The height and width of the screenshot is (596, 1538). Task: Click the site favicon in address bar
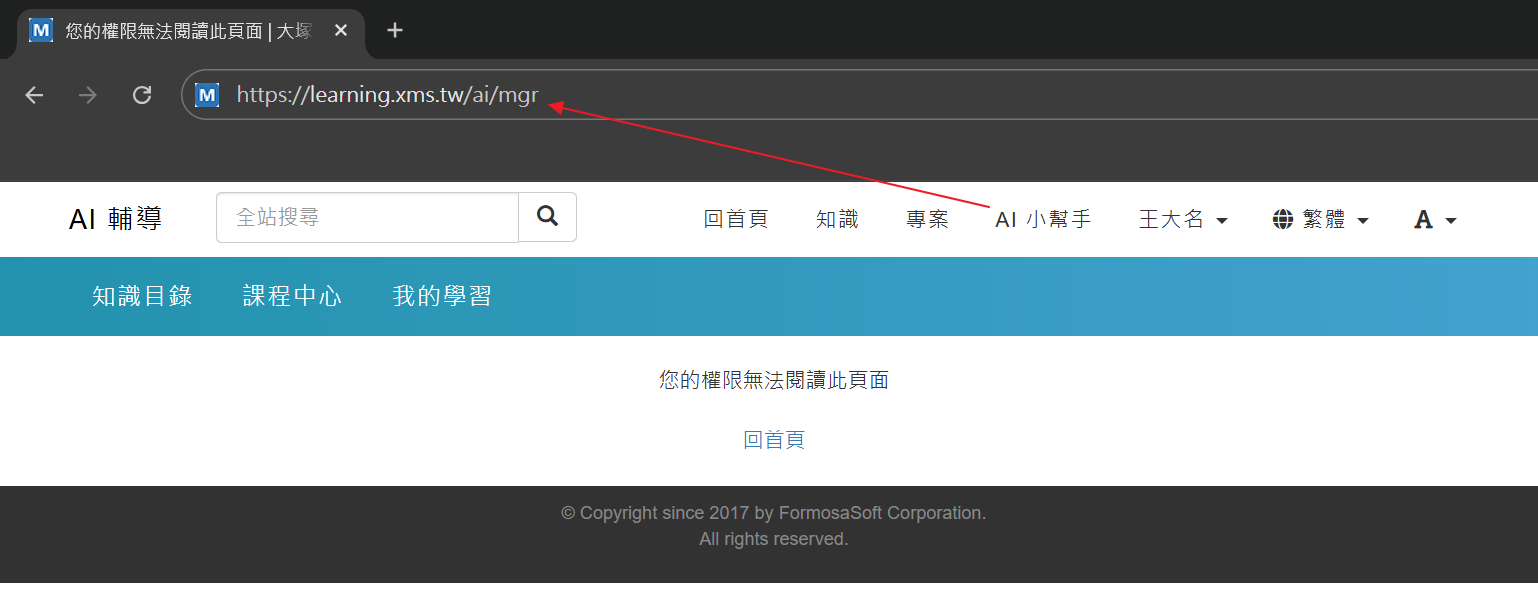click(207, 95)
